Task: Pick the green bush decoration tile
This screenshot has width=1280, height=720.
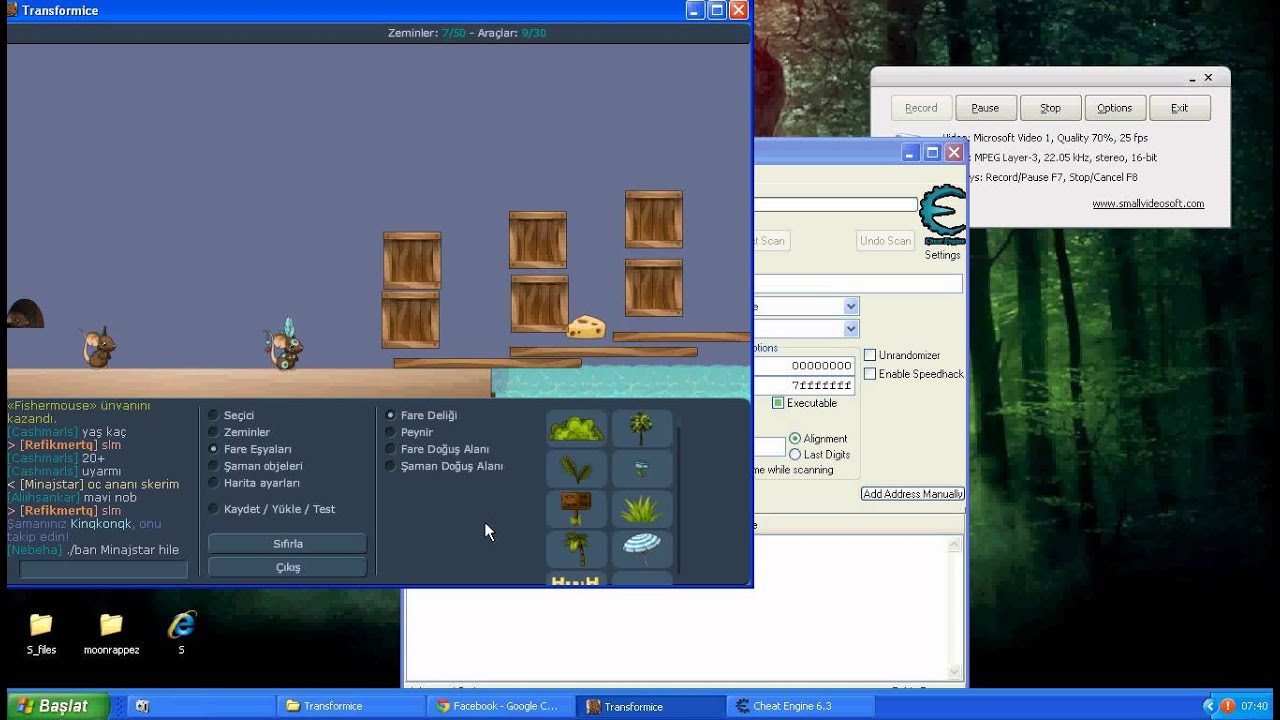Action: click(576, 428)
